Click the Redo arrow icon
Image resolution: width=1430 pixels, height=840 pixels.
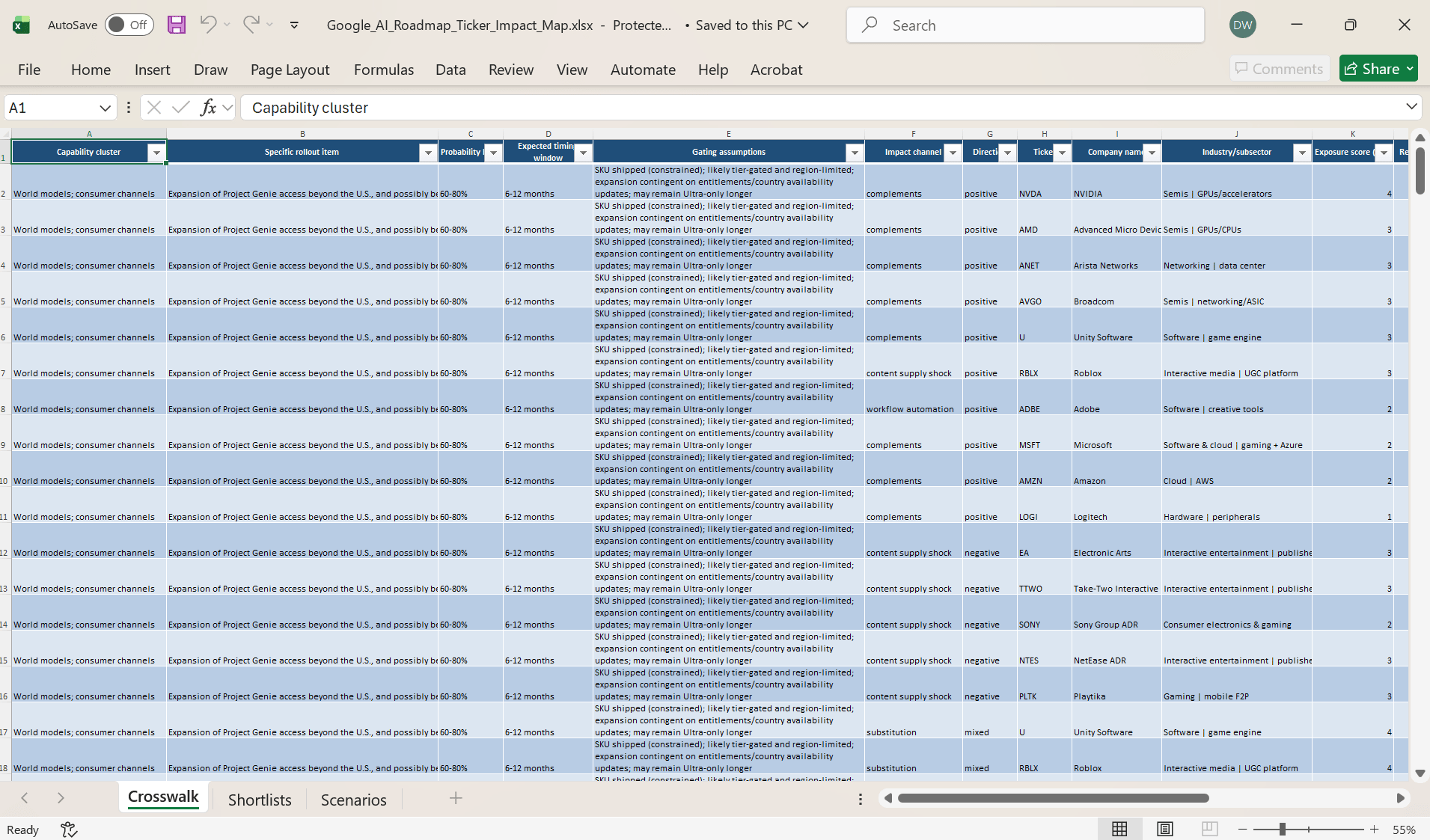pyautogui.click(x=251, y=25)
